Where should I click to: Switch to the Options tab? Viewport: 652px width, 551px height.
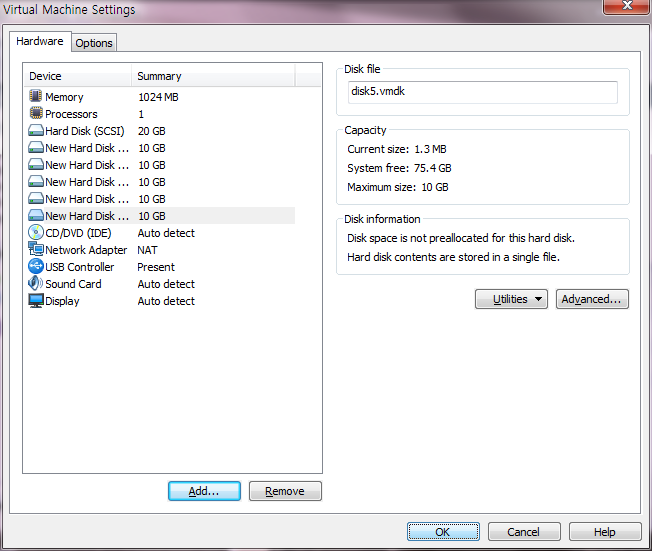click(x=94, y=43)
